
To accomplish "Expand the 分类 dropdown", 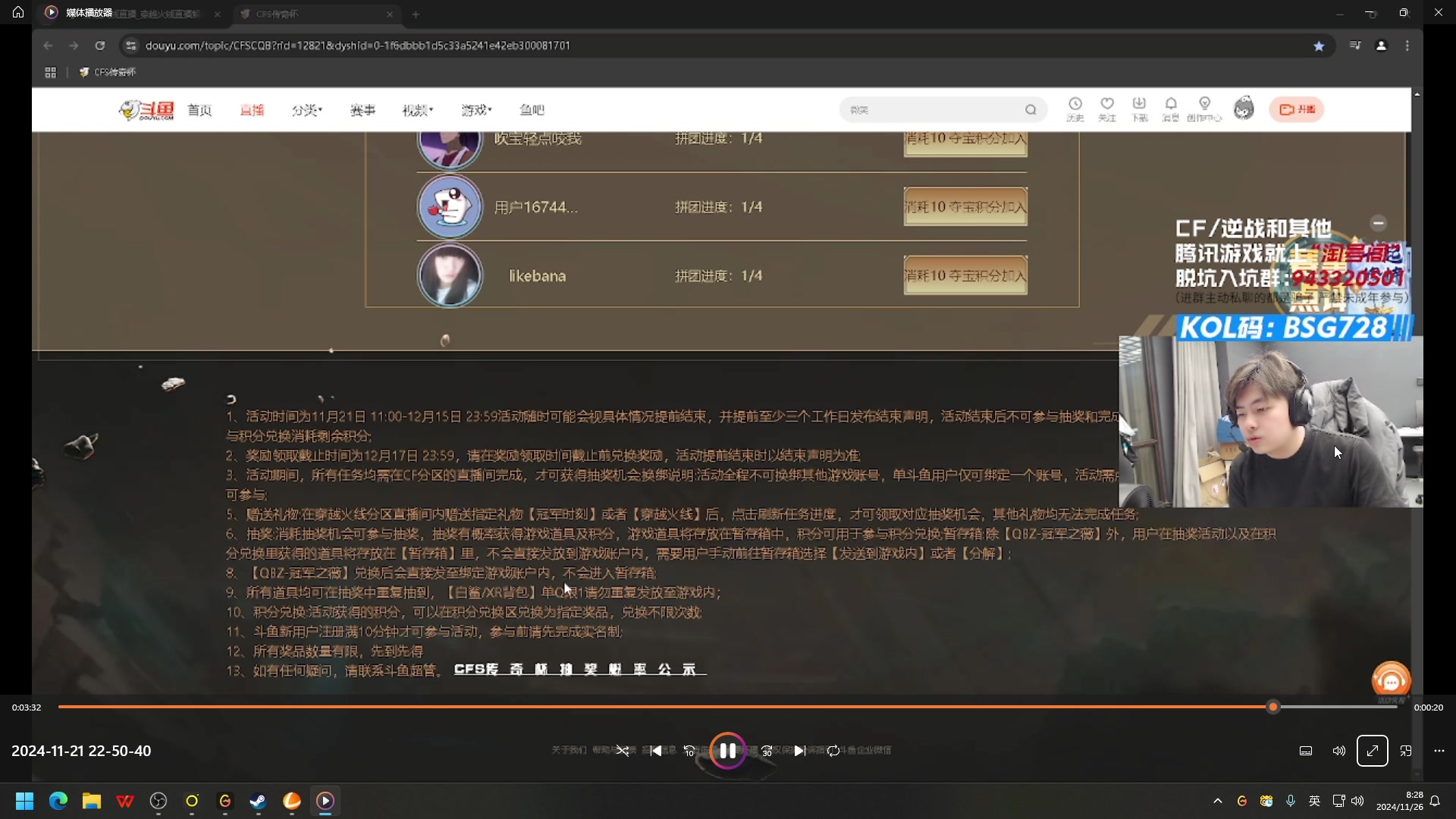I will coord(307,110).
